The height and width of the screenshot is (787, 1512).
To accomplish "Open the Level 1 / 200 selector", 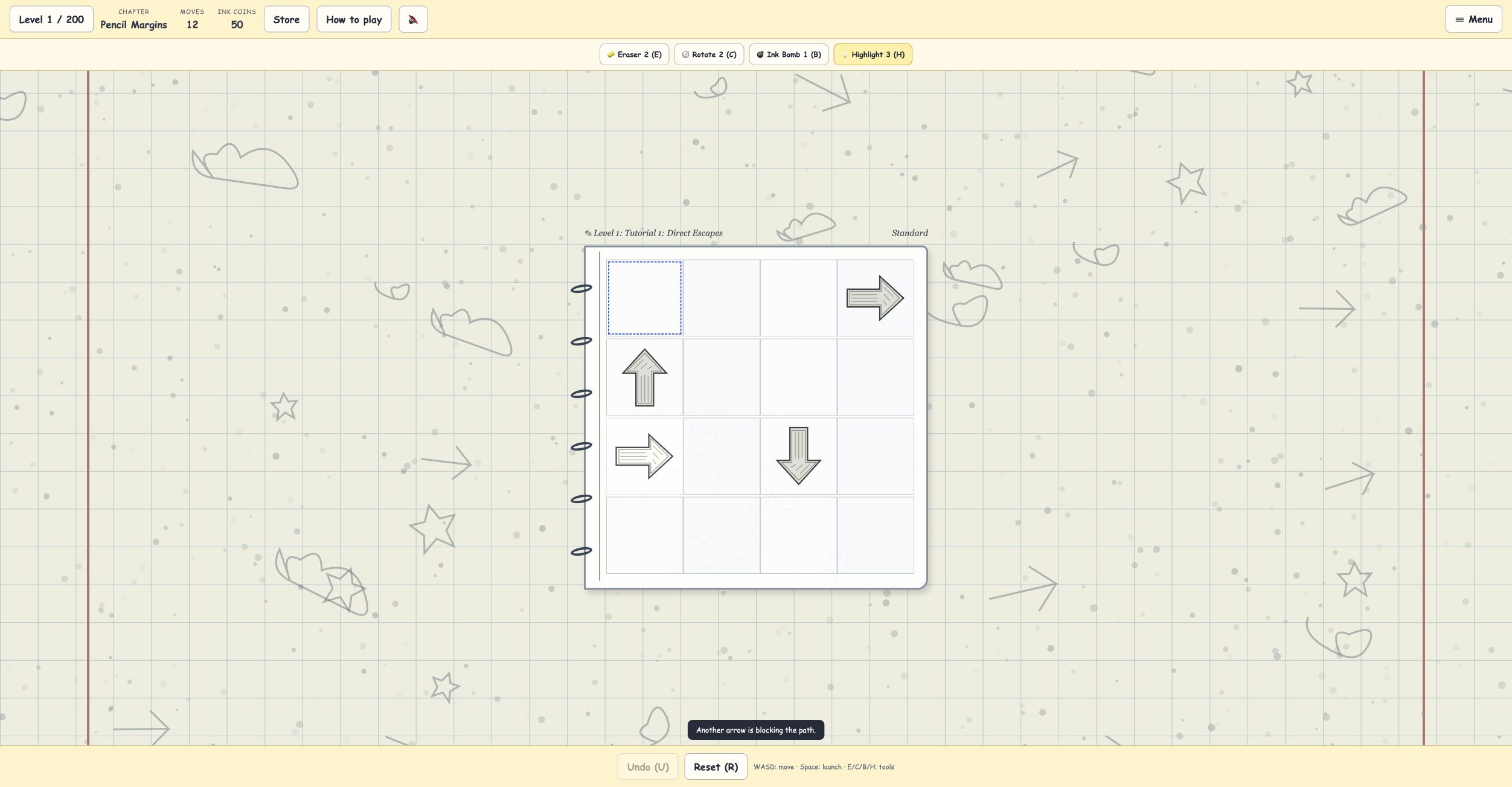I will pos(51,19).
